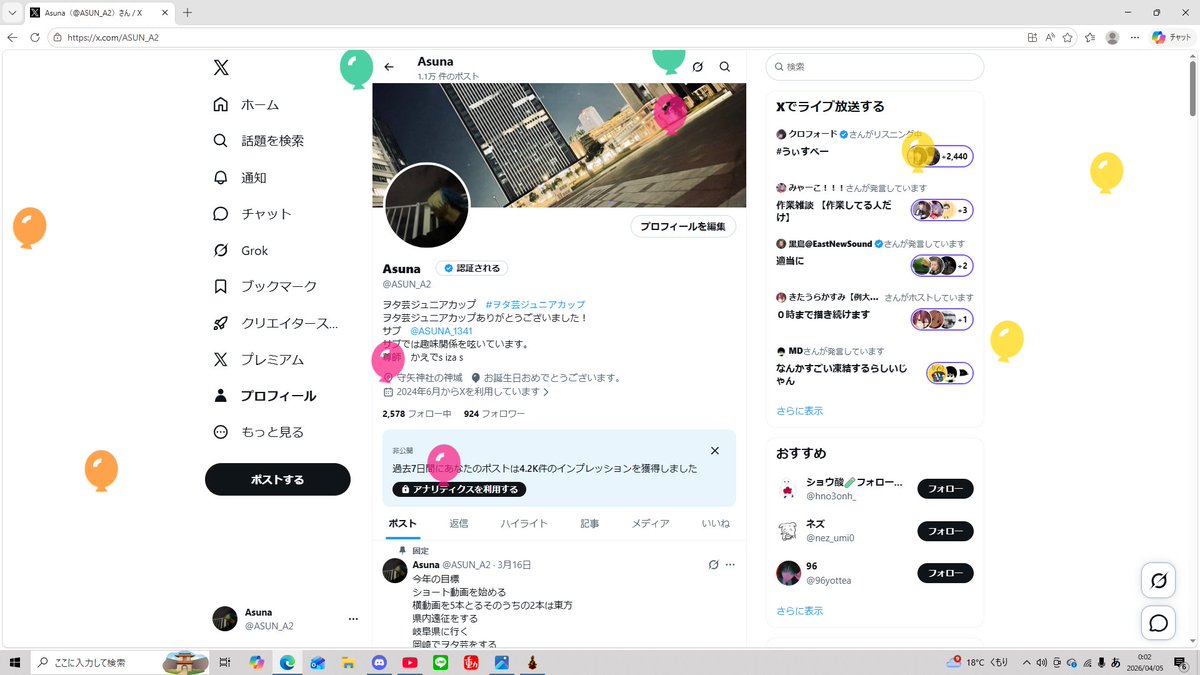Open Discord from the taskbar
Viewport: 1200px width, 675px height.
point(379,662)
